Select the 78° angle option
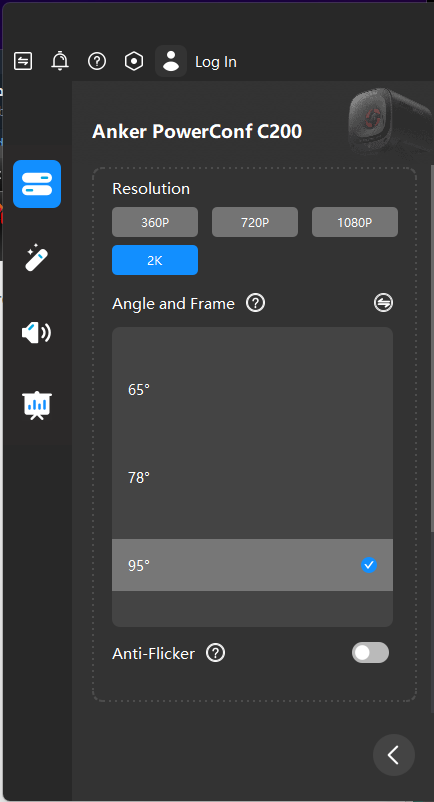Screen dimensions: 434x802 coord(253,478)
